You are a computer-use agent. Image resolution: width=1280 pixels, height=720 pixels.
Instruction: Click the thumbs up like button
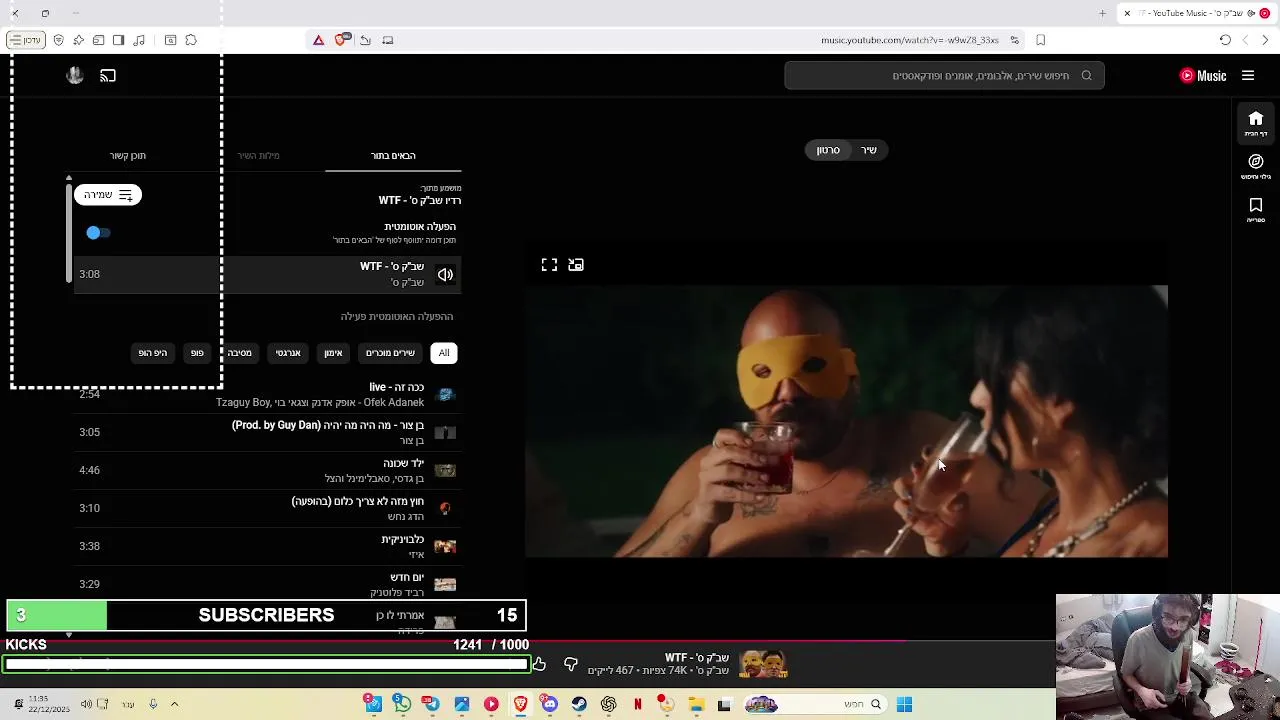[539, 664]
